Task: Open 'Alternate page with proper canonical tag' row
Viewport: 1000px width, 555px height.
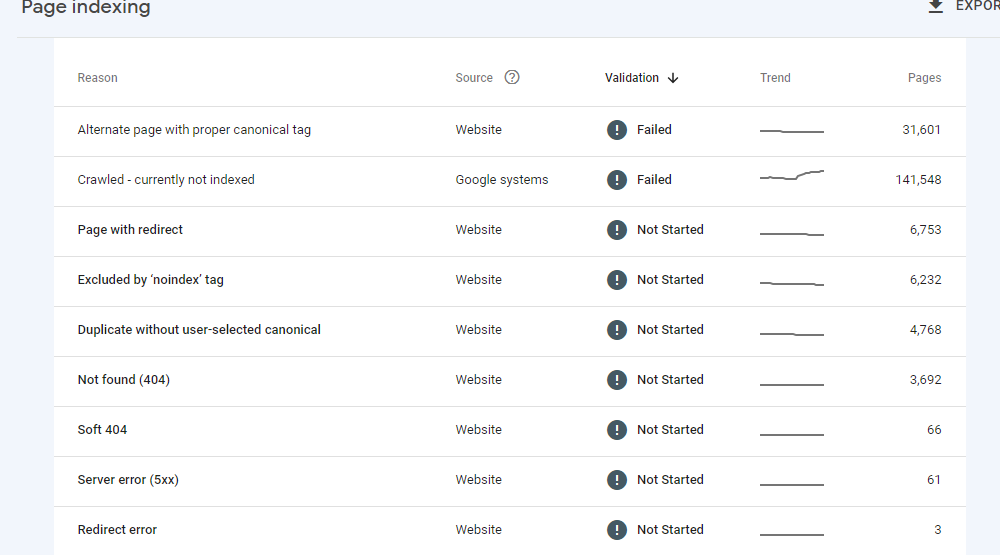Action: [510, 131]
